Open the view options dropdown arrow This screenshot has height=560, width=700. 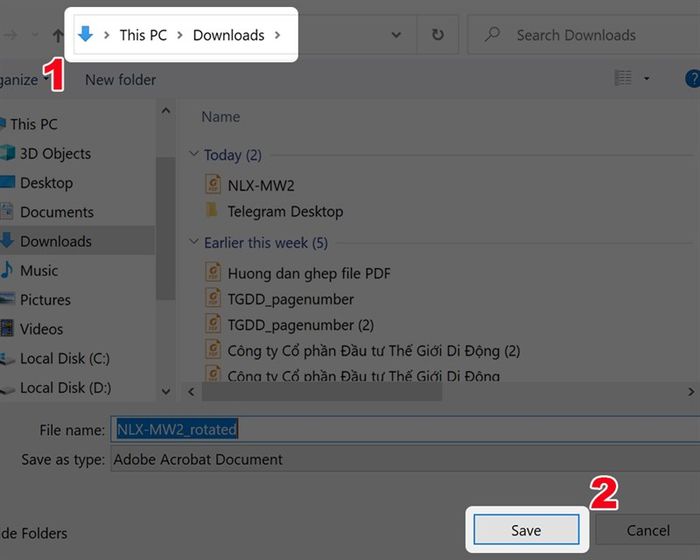[x=647, y=78]
